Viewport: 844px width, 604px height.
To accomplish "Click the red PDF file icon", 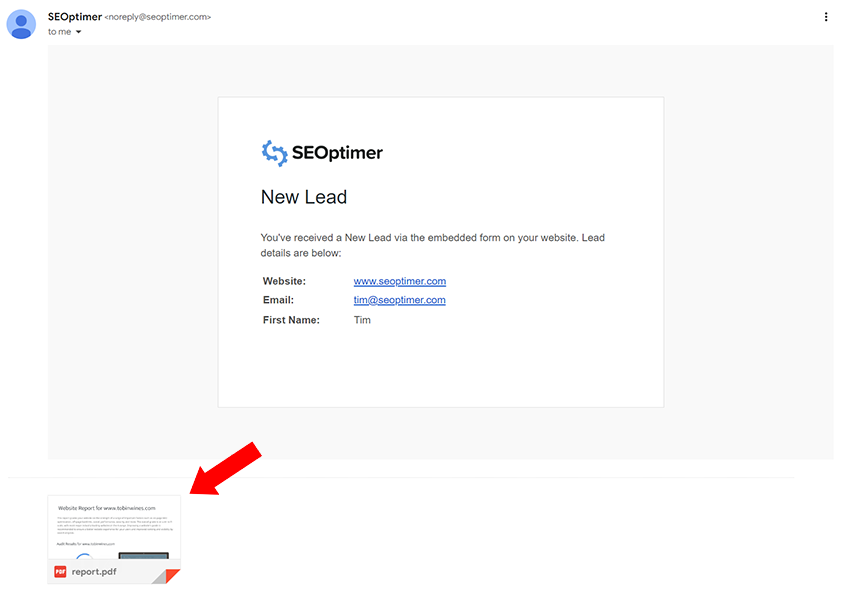I will point(60,572).
